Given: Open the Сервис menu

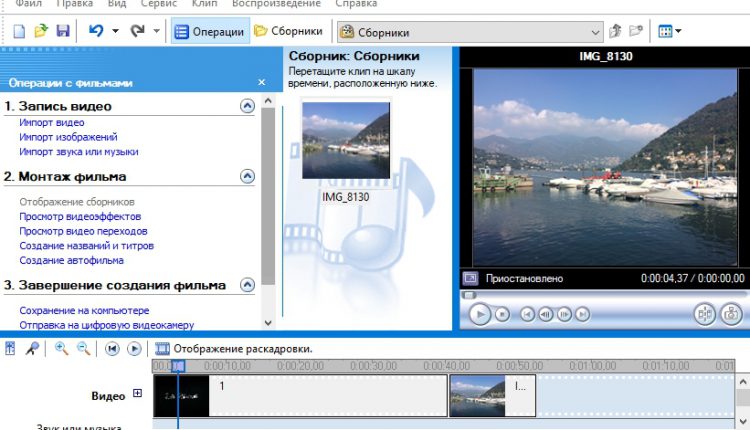Looking at the screenshot, I should pyautogui.click(x=159, y=4).
